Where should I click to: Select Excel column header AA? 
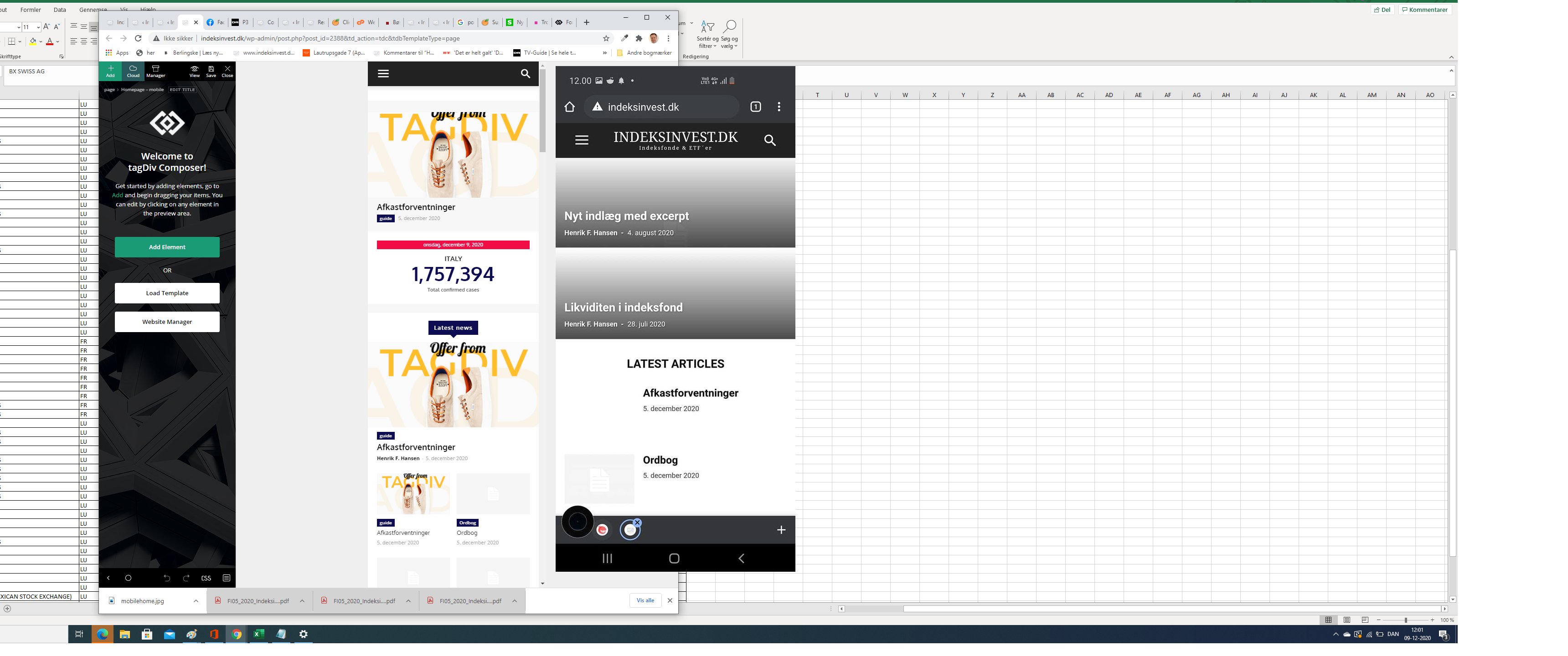click(x=1021, y=95)
